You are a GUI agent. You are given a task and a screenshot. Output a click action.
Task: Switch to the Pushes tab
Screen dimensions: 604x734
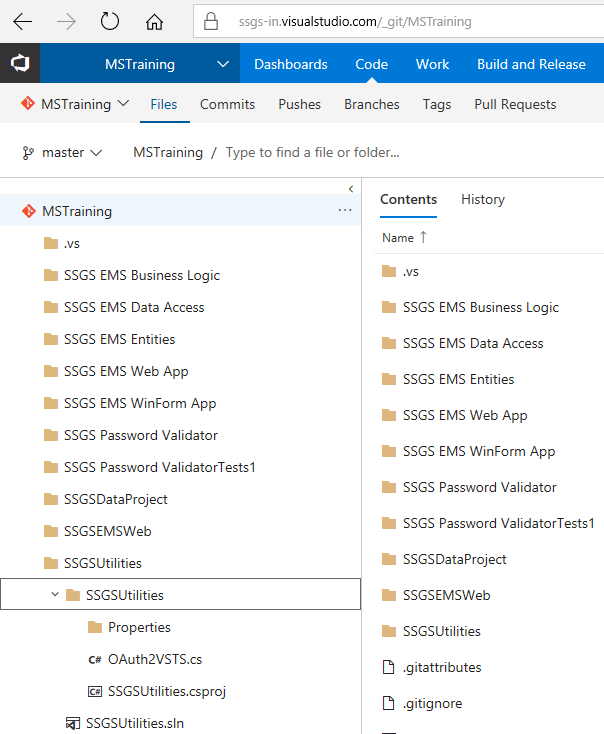[x=300, y=104]
